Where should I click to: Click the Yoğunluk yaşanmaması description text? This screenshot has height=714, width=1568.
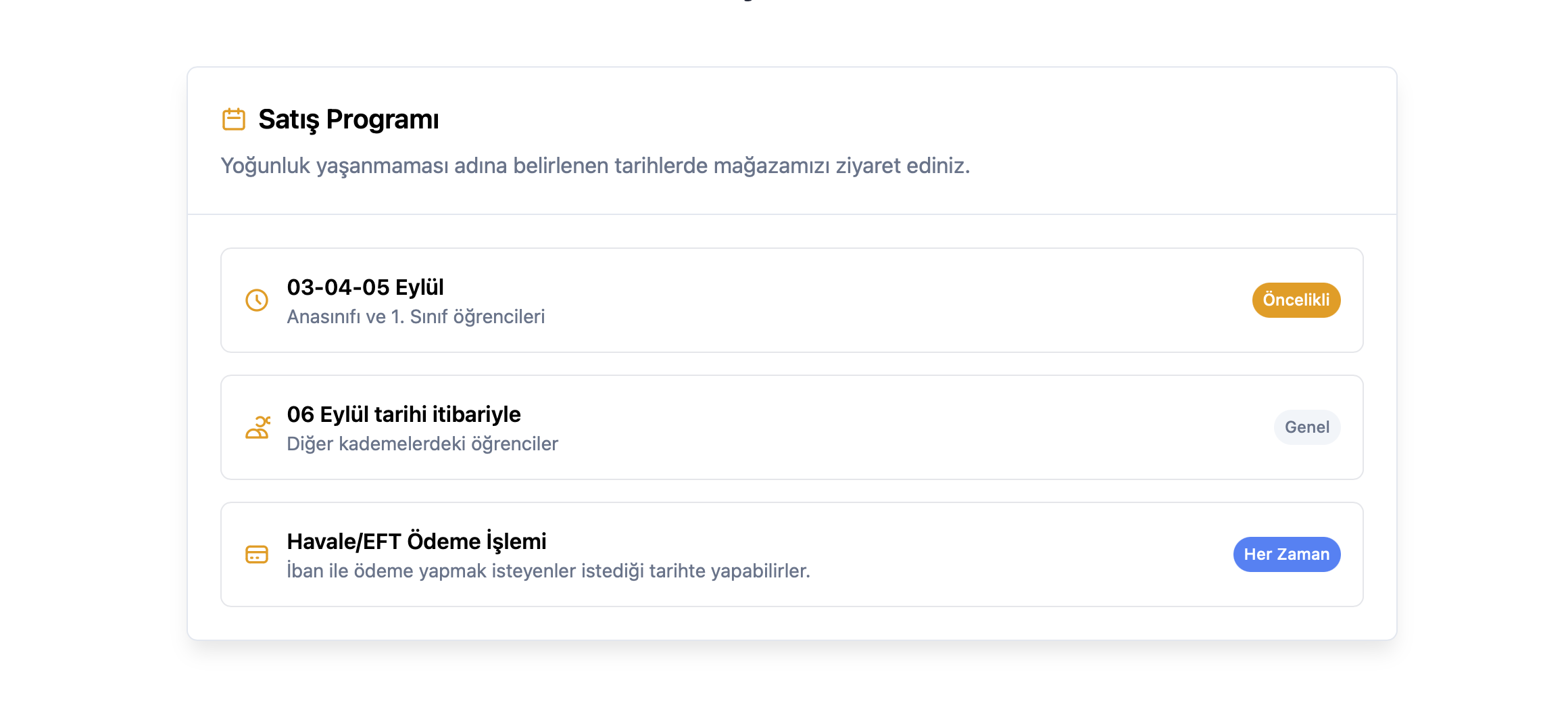tap(595, 166)
